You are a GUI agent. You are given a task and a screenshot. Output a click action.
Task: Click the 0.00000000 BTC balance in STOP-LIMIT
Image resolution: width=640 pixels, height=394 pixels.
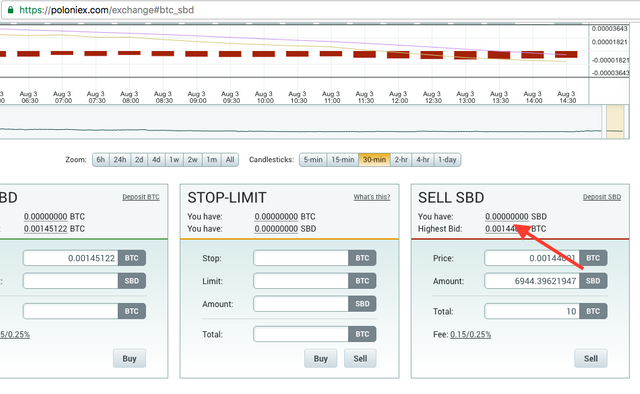[276, 216]
